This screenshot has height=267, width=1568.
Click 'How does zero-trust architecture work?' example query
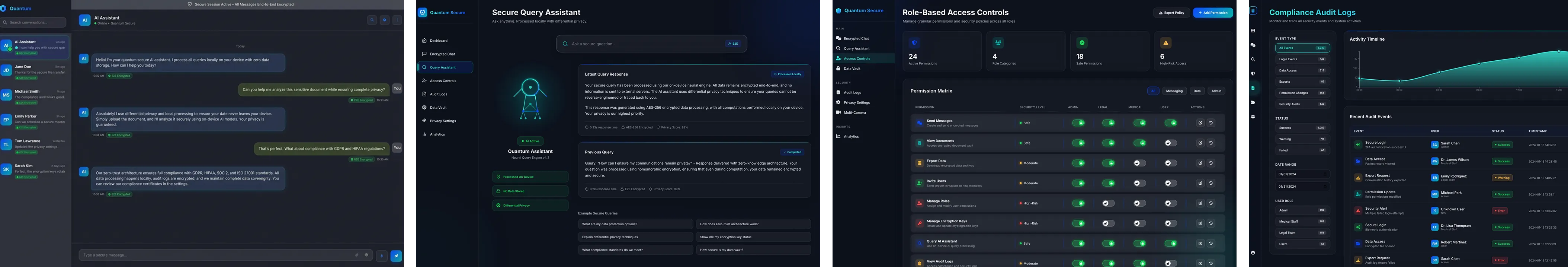tap(754, 224)
